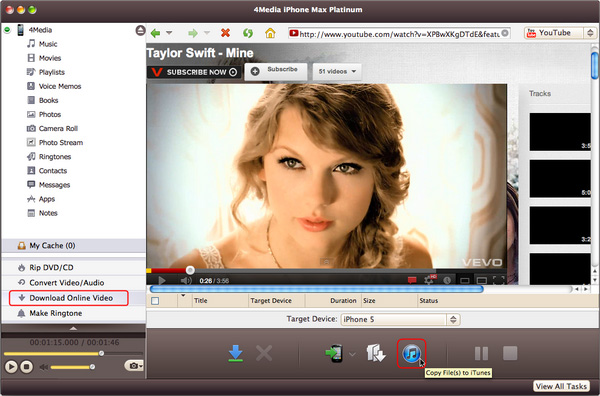600x396 pixels.
Task: Eject the 4Media device
Action: point(140,30)
